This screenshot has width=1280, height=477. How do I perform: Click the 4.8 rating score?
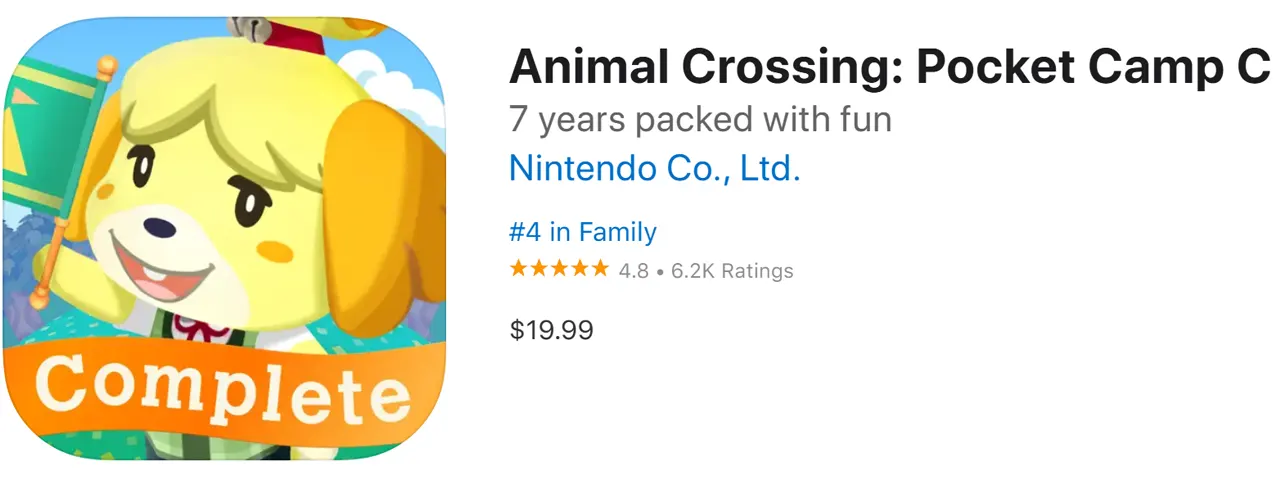633,270
